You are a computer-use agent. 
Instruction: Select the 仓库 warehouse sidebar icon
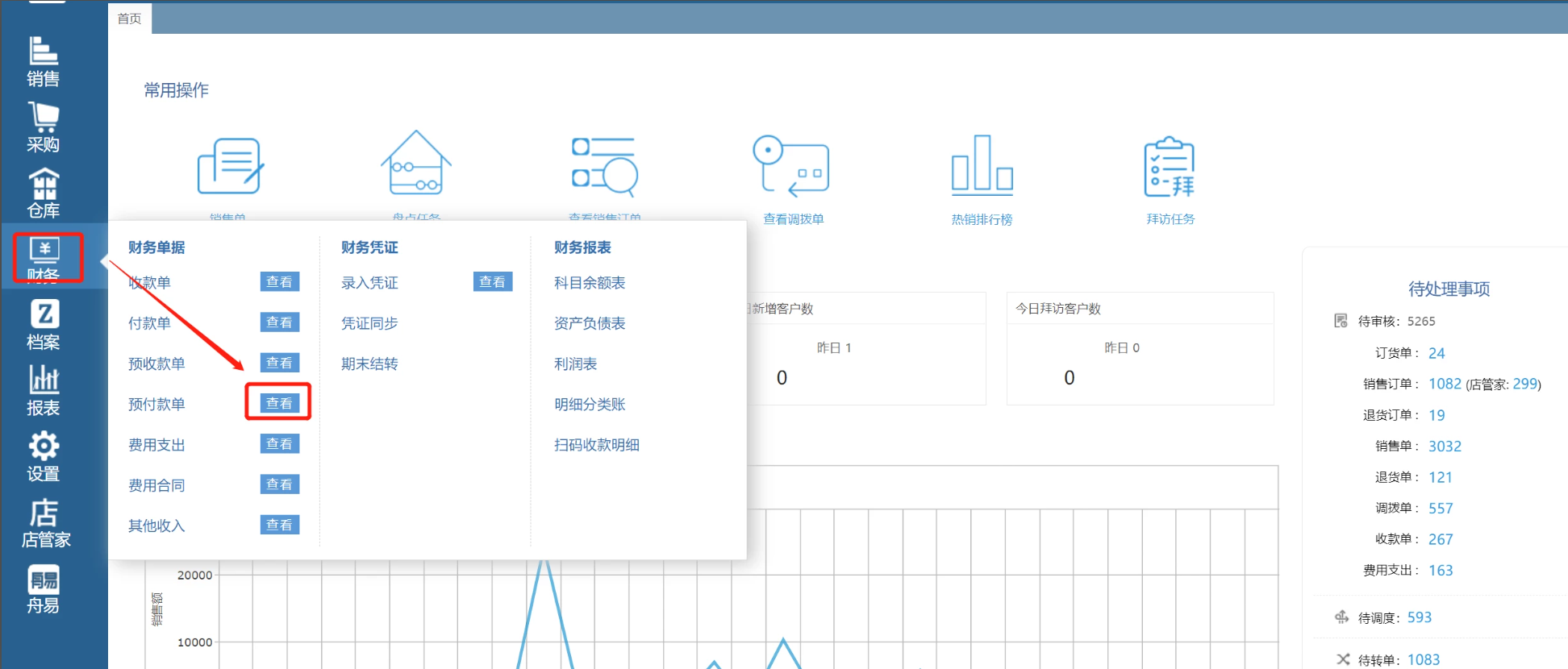[x=44, y=193]
